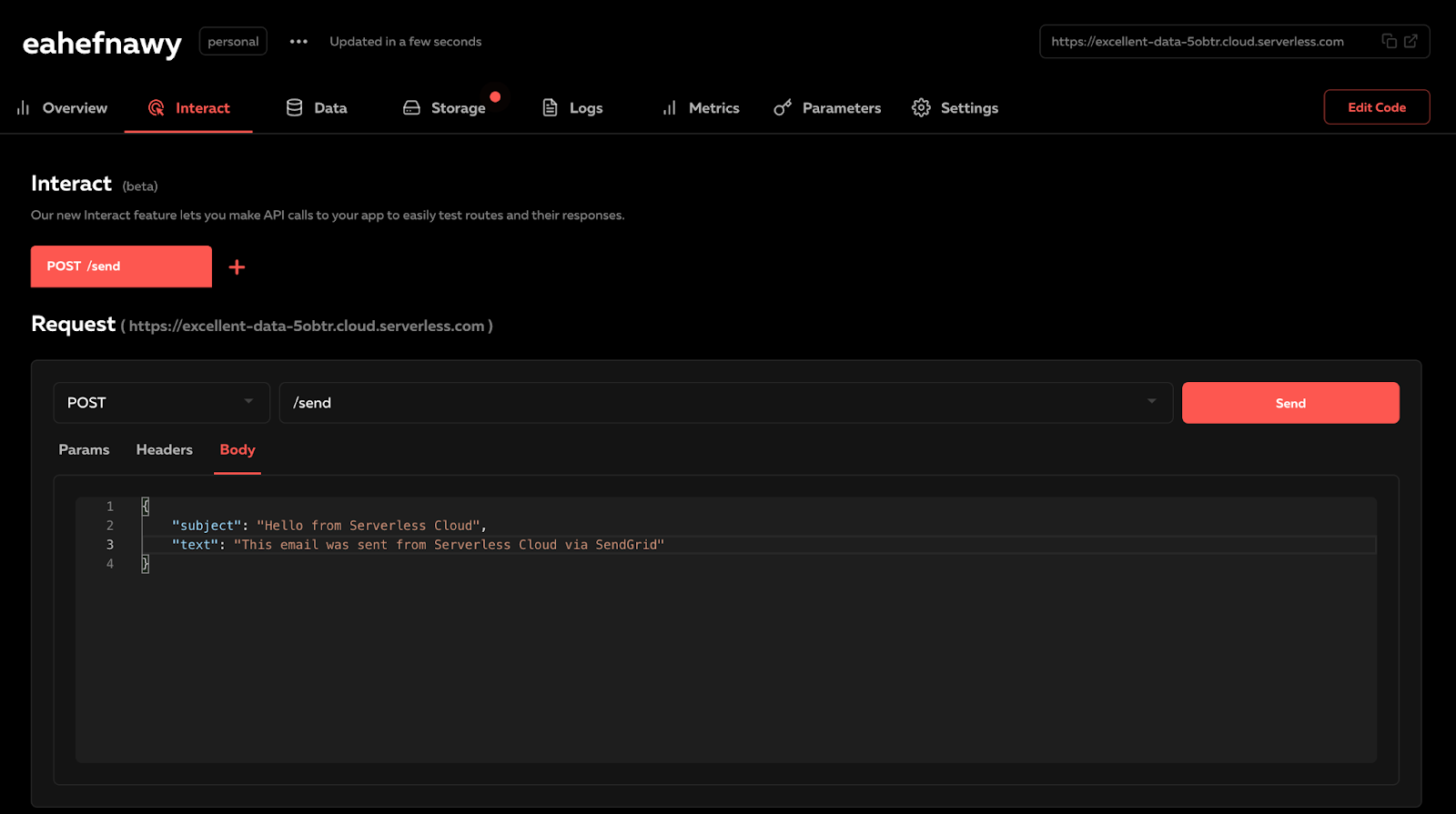Click the three-dot more options icon
Image resolution: width=1456 pixels, height=814 pixels.
(298, 42)
